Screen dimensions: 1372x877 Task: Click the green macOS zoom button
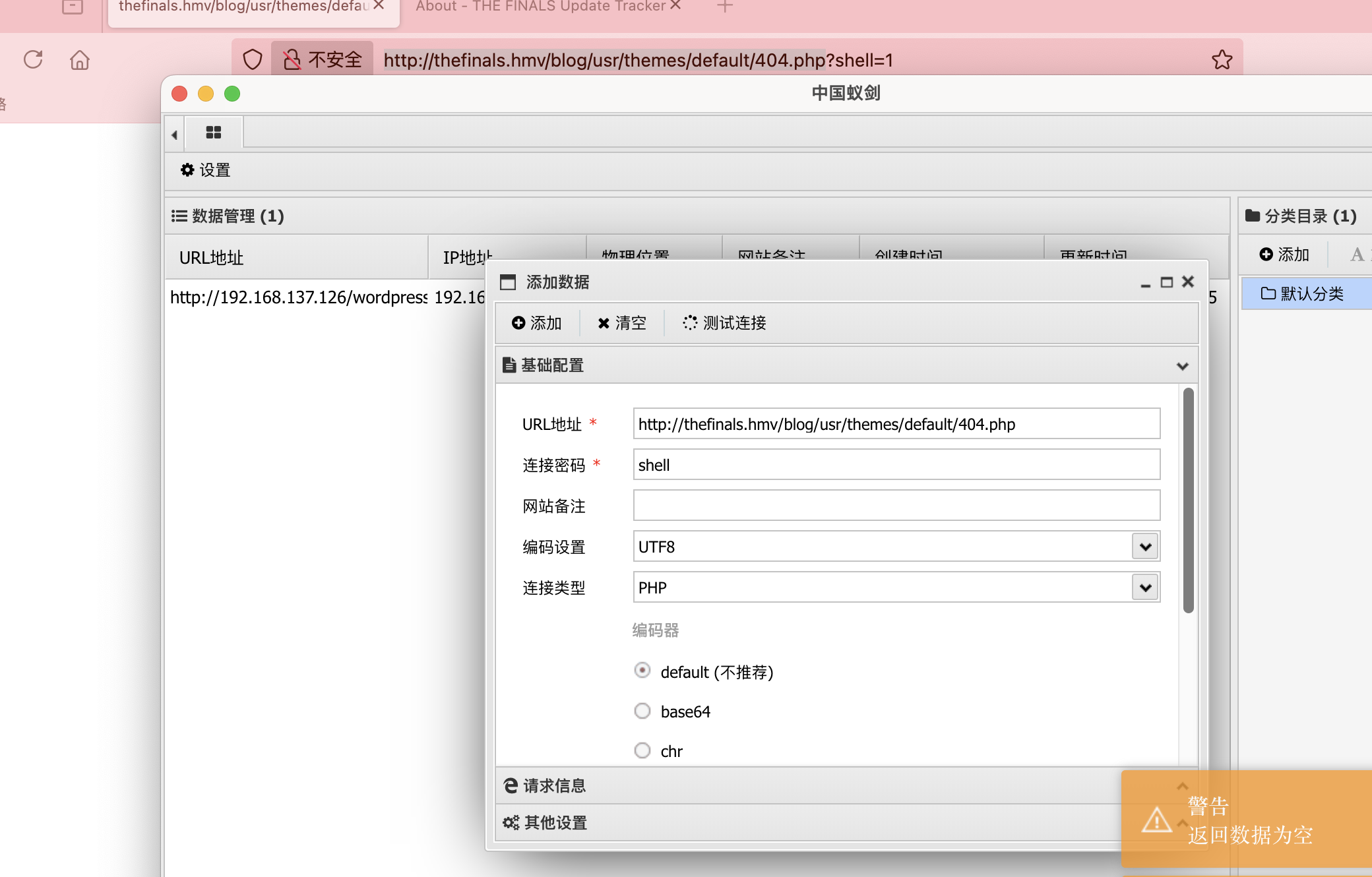(232, 94)
